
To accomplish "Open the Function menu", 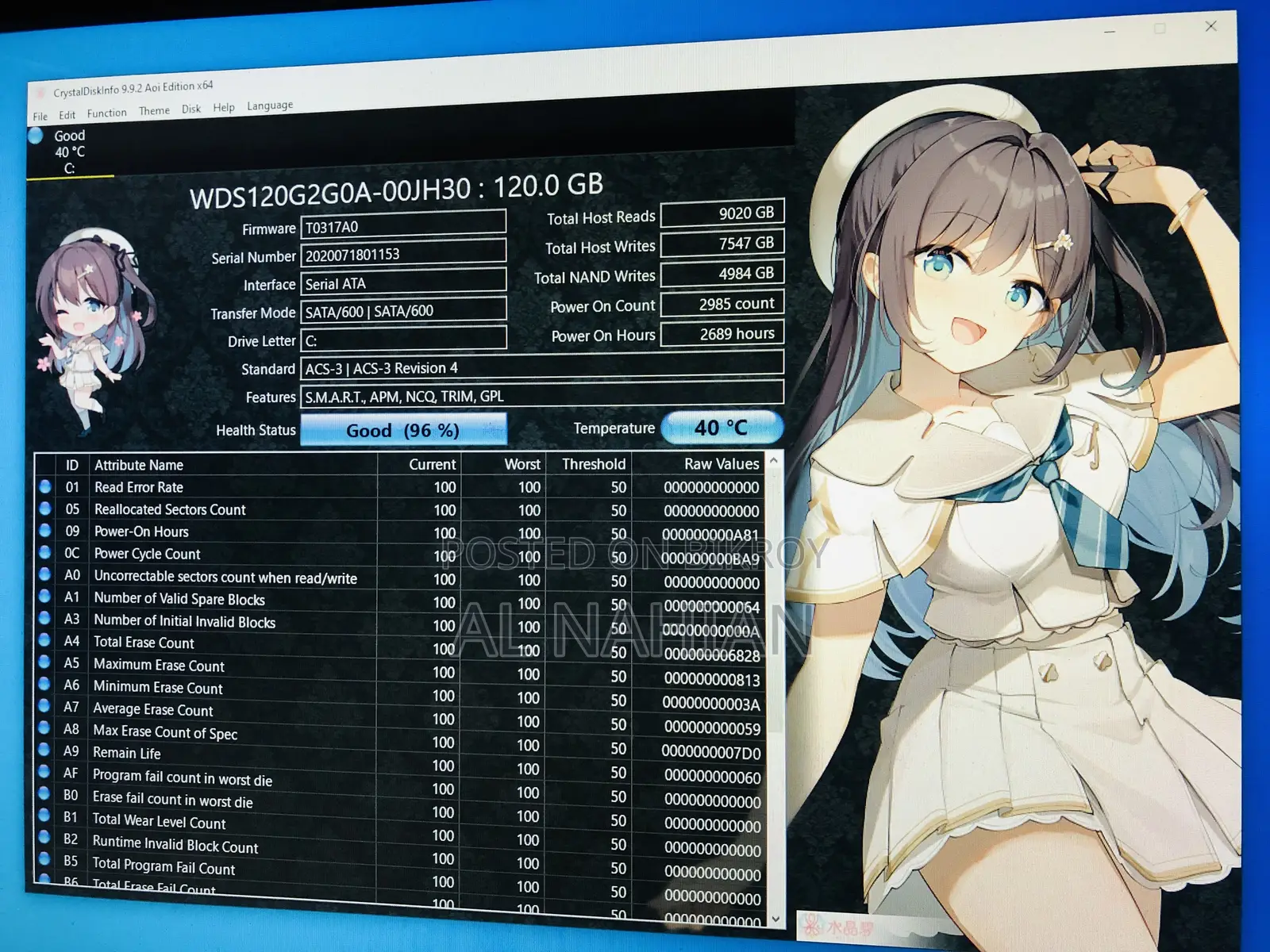I will pyautogui.click(x=106, y=113).
